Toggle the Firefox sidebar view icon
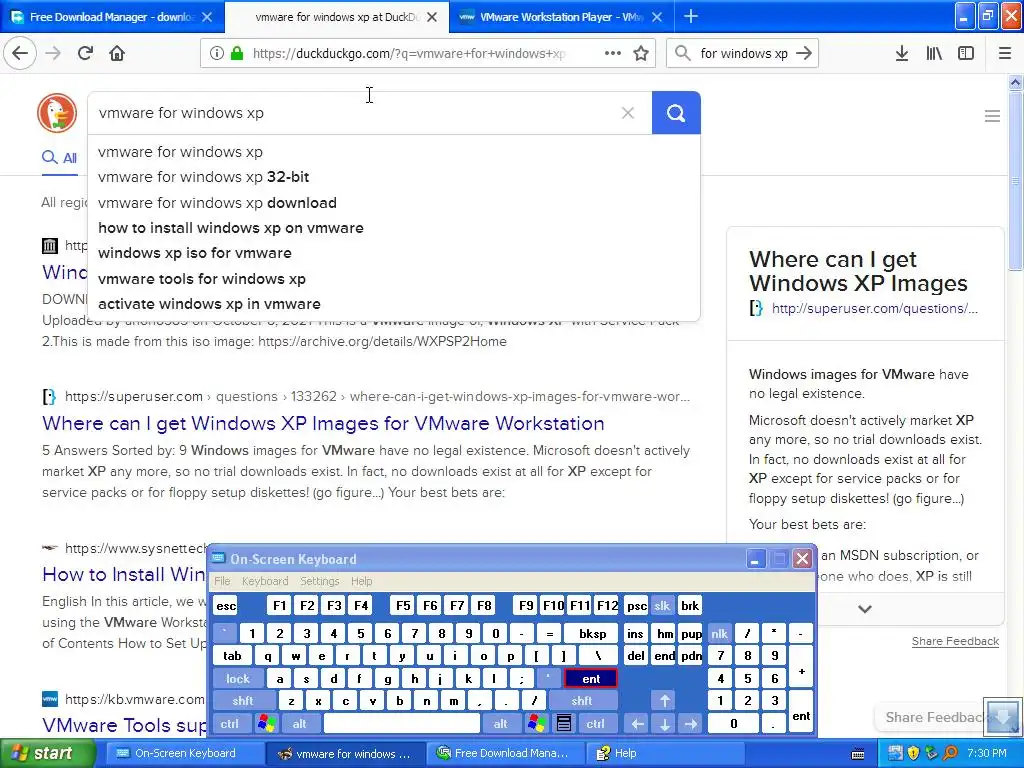 (x=966, y=54)
